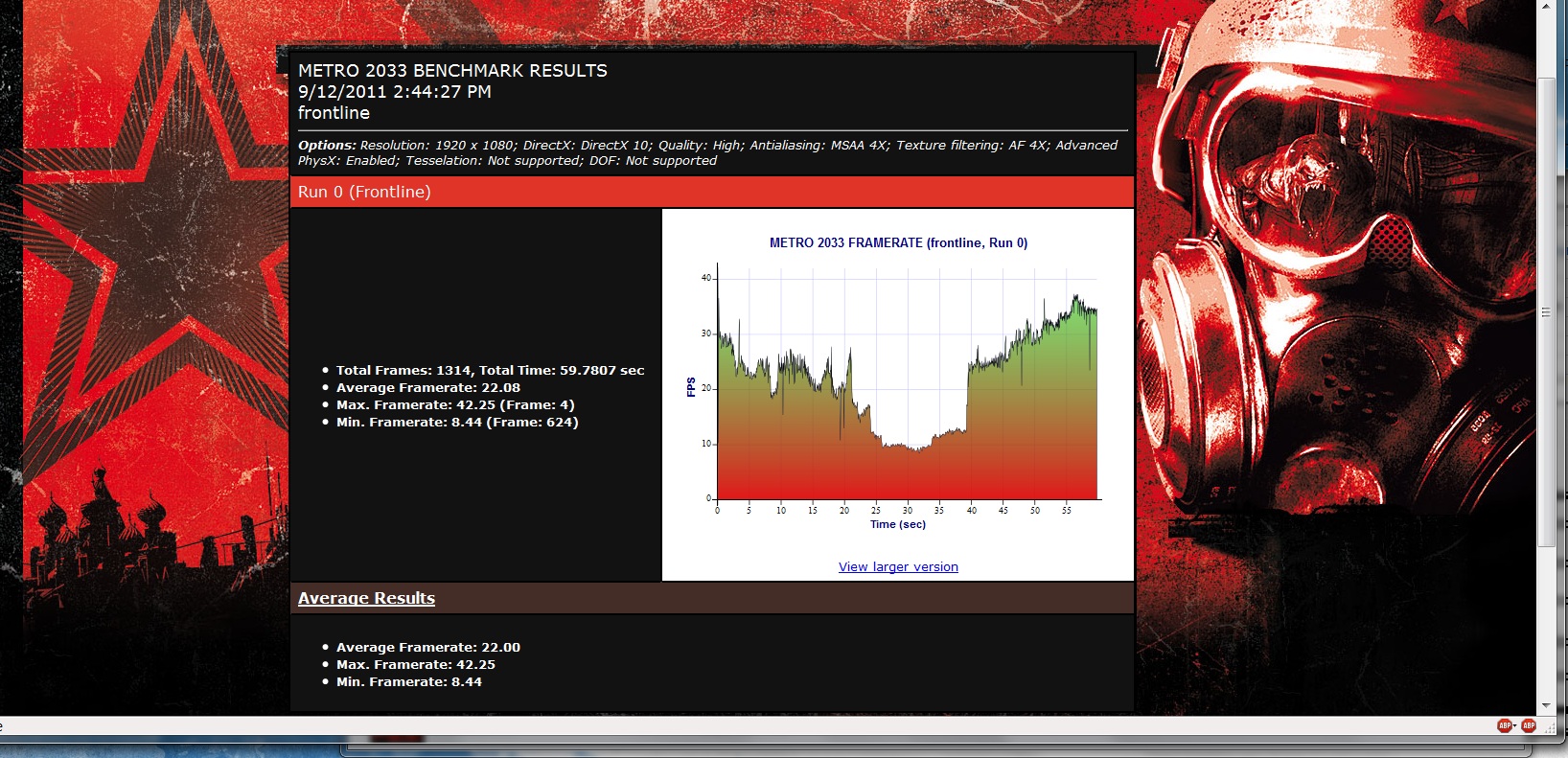Click the vertical scrollbar thumb
Viewport: 1568px width, 758px height.
1546,312
